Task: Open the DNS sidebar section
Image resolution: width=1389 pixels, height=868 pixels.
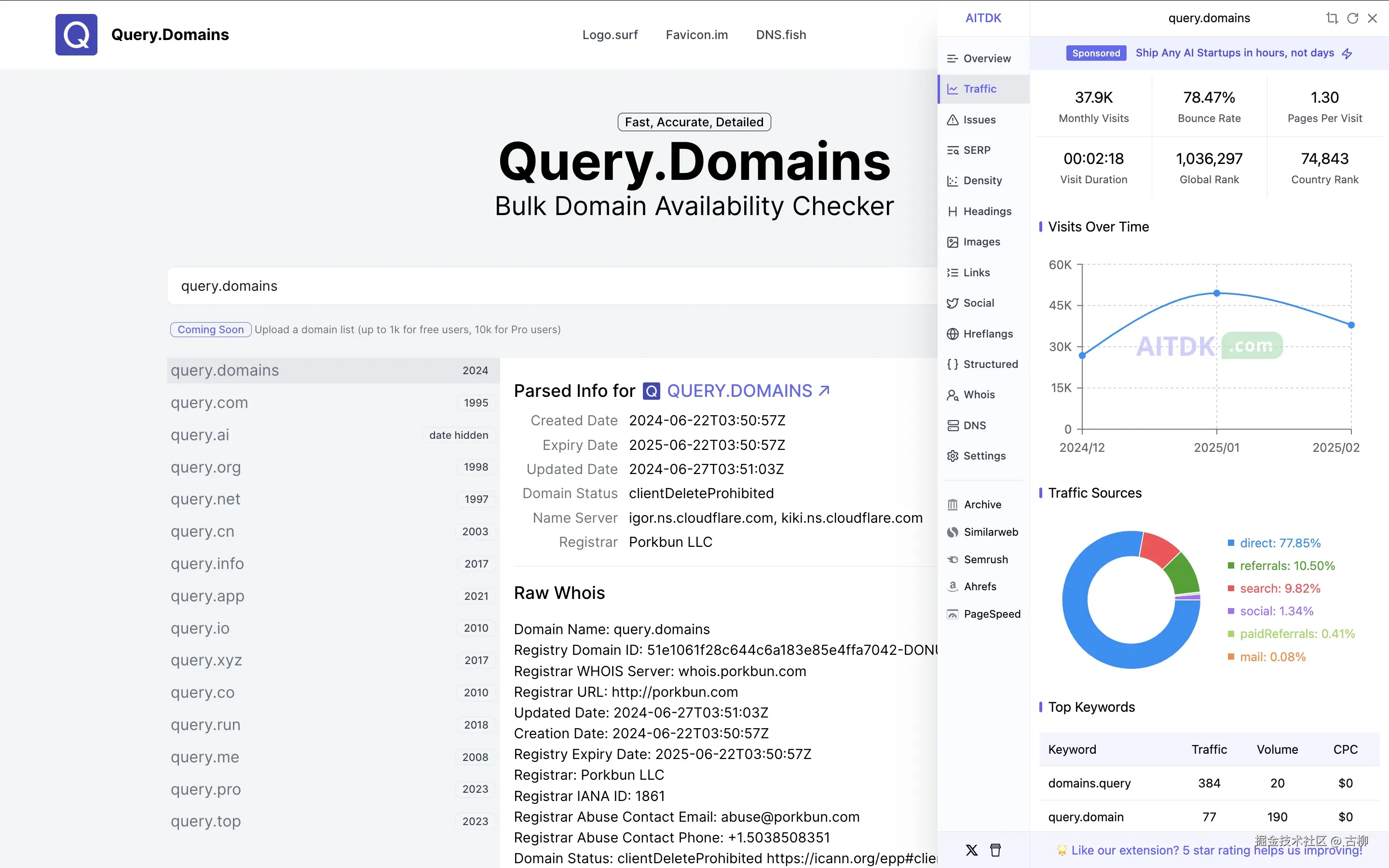Action: click(974, 425)
